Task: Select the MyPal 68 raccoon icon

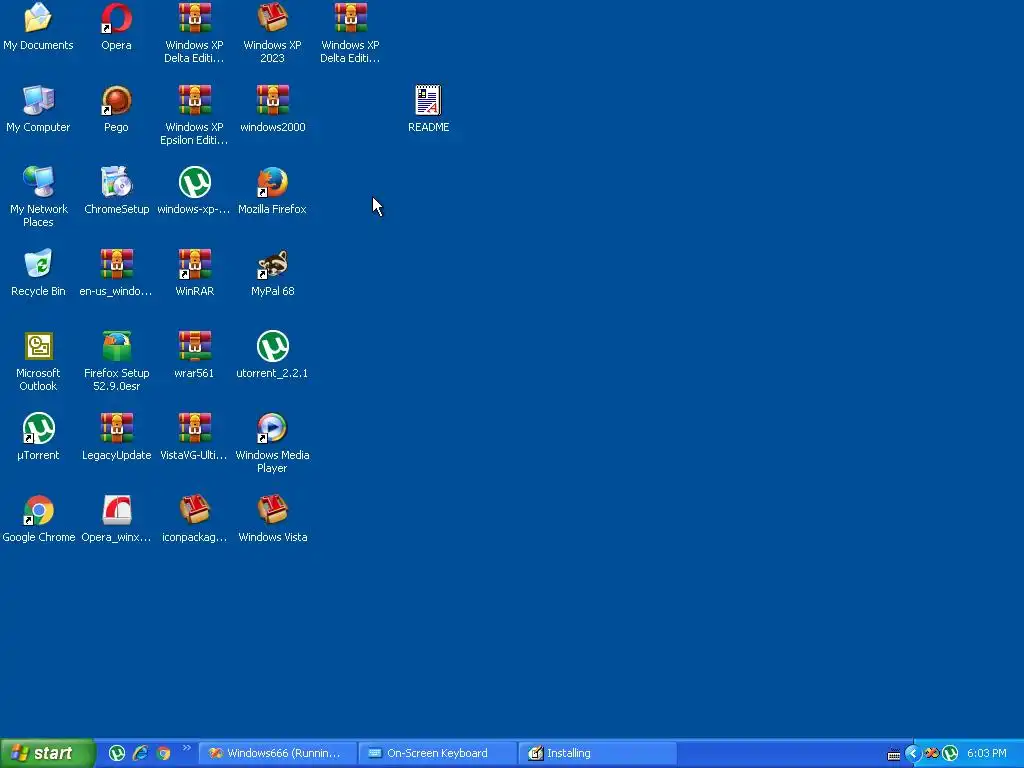Action: tap(272, 272)
